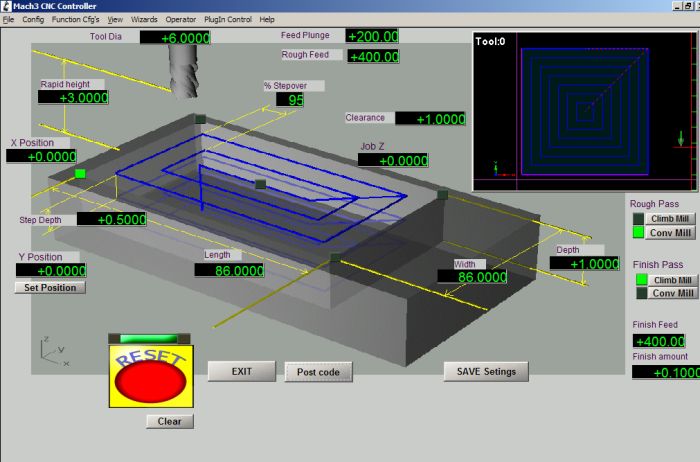Click the toolpath preview display

tap(584, 112)
